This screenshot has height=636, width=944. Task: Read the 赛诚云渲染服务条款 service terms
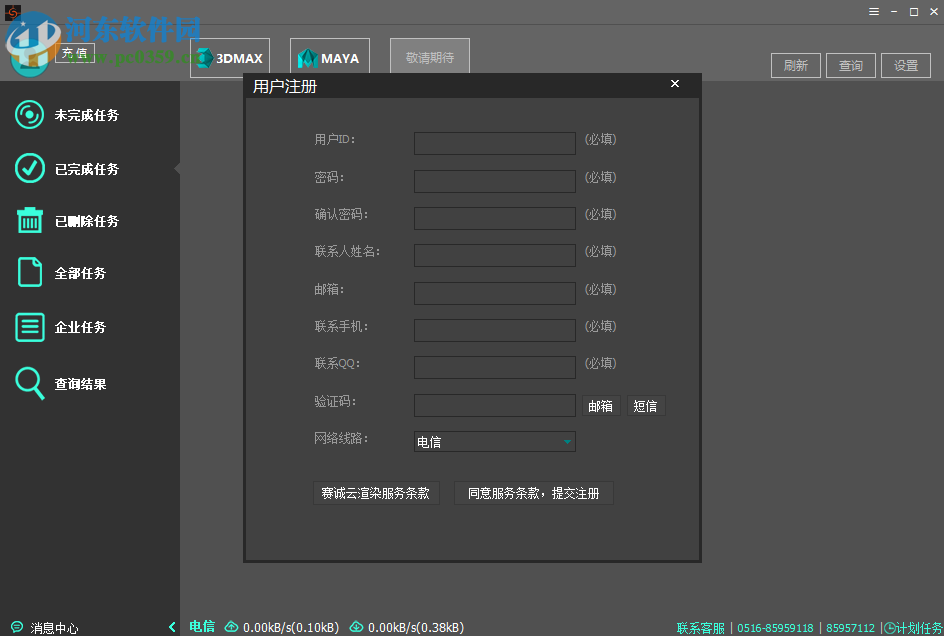point(376,493)
